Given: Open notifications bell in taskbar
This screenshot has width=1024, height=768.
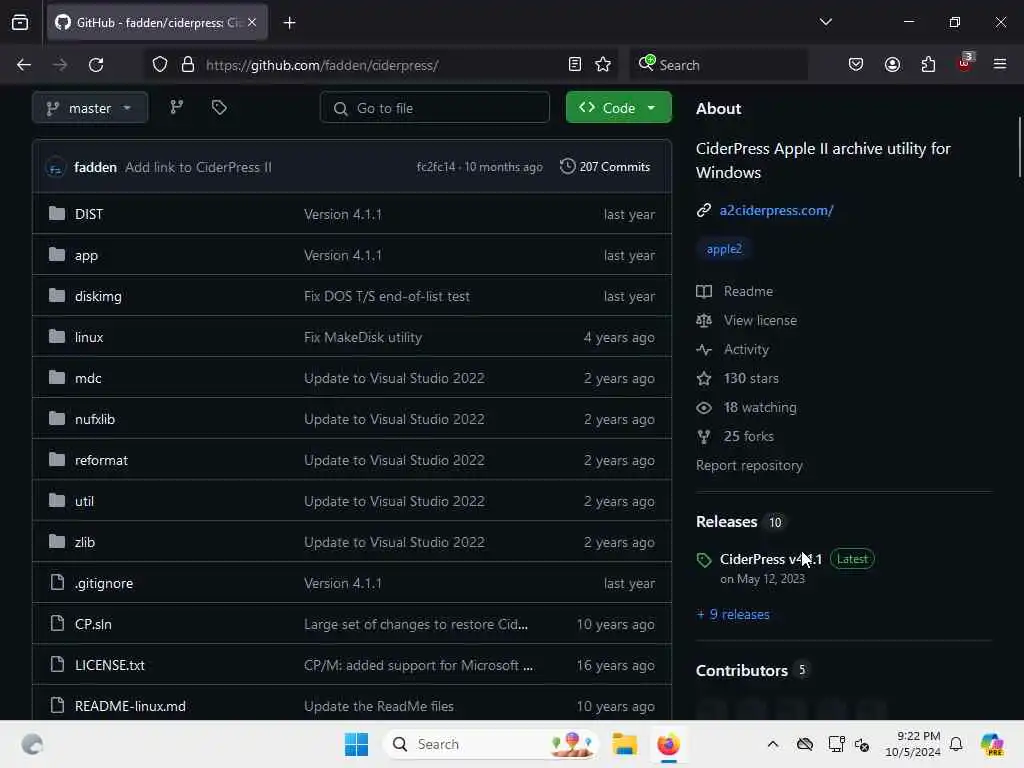Looking at the screenshot, I should (956, 744).
